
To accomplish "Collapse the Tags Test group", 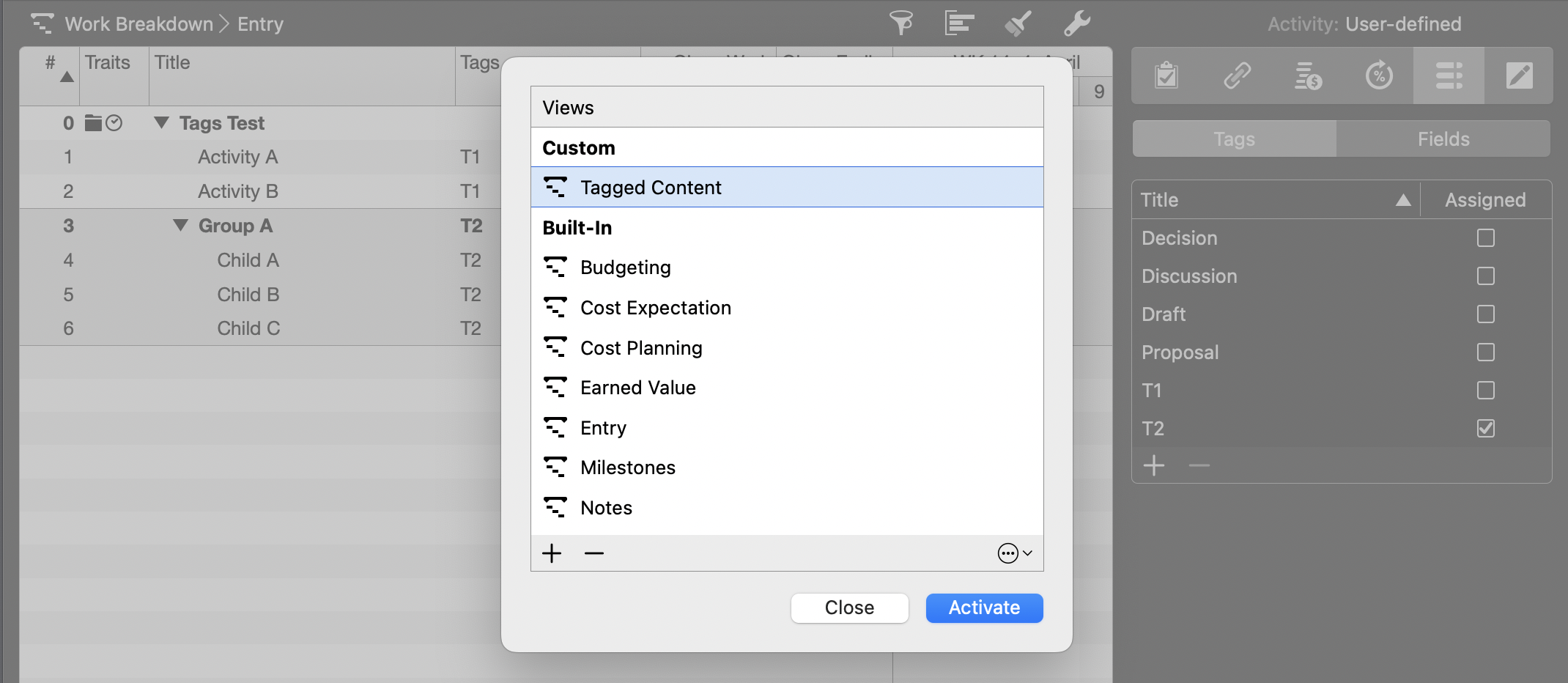I will pyautogui.click(x=162, y=123).
